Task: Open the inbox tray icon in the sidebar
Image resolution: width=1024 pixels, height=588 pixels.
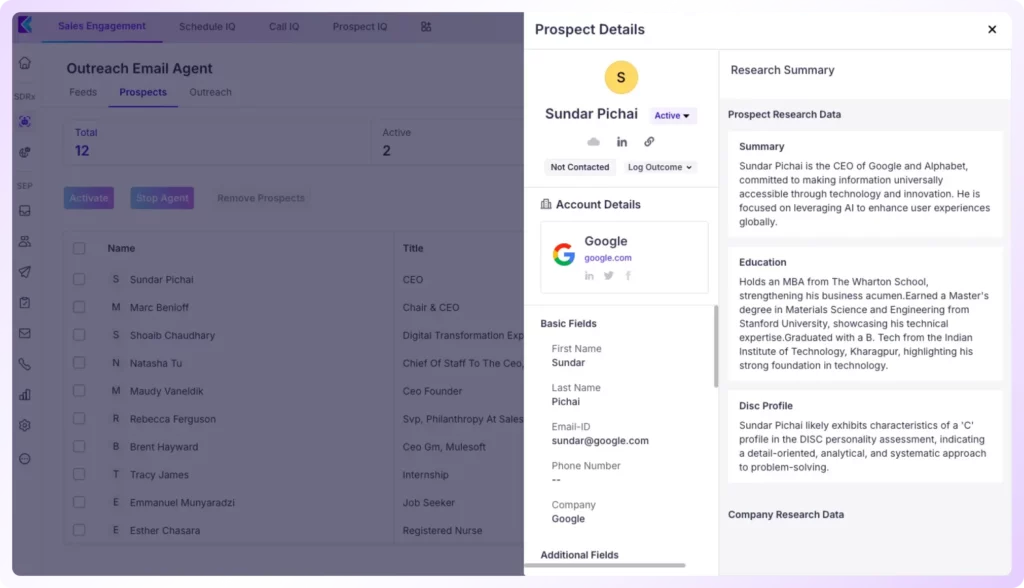Action: 25,211
